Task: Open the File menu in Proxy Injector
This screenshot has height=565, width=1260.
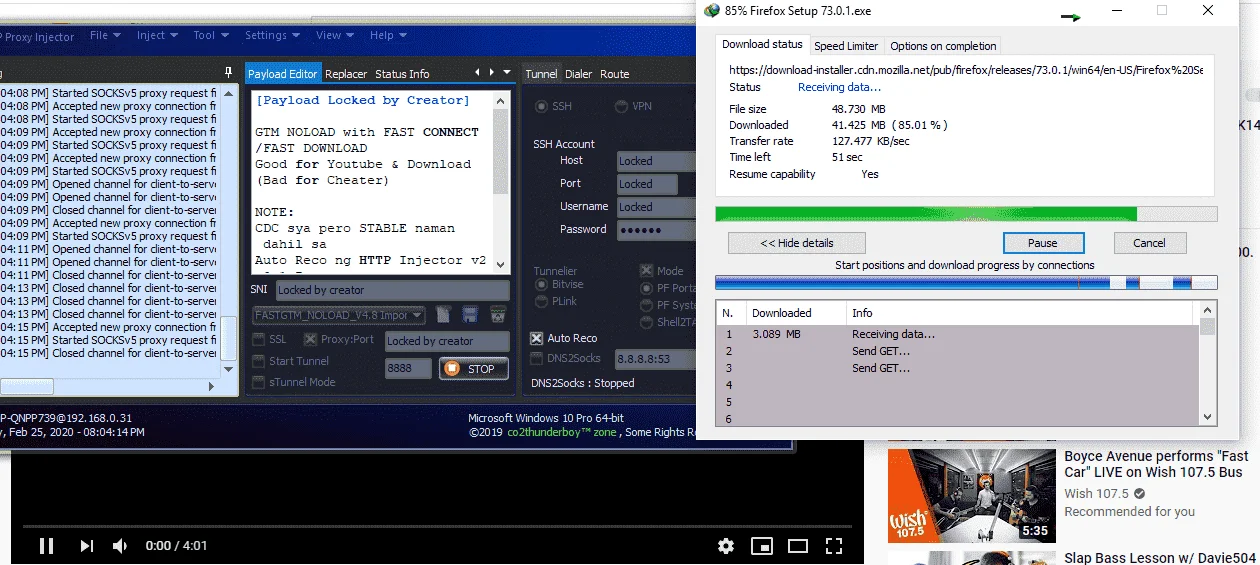Action: pos(104,35)
